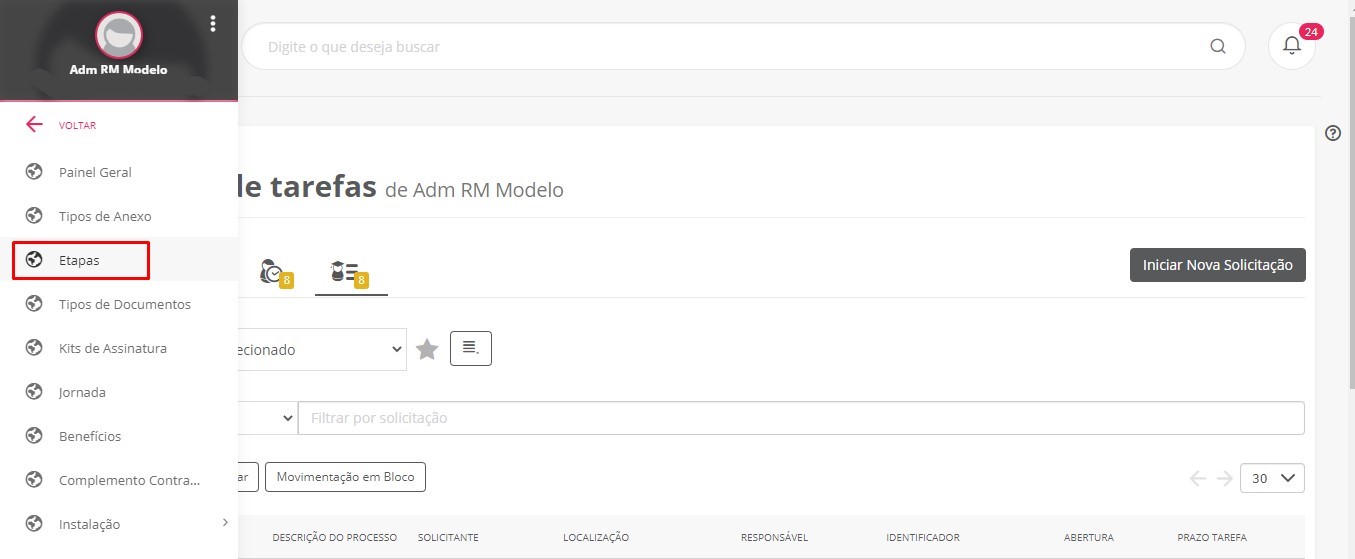1355x559 pixels.
Task: Click the globe icon beside Painel Geral
Action: coord(34,172)
